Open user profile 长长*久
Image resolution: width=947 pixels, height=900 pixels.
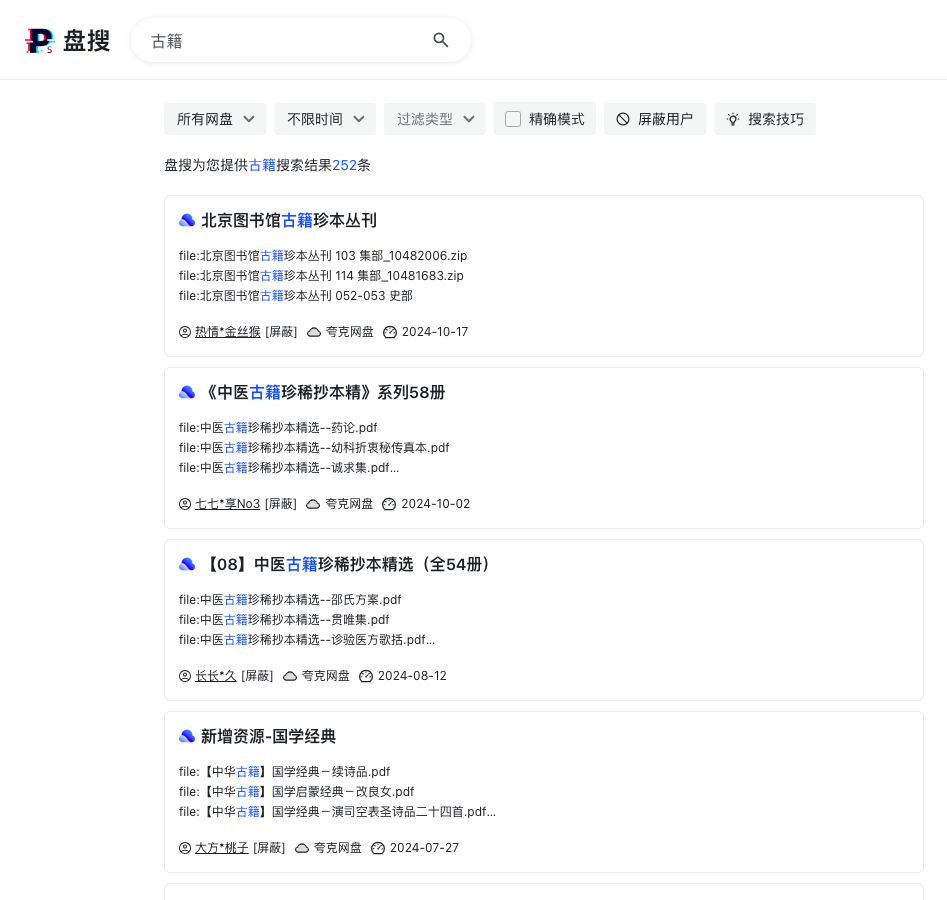point(216,676)
